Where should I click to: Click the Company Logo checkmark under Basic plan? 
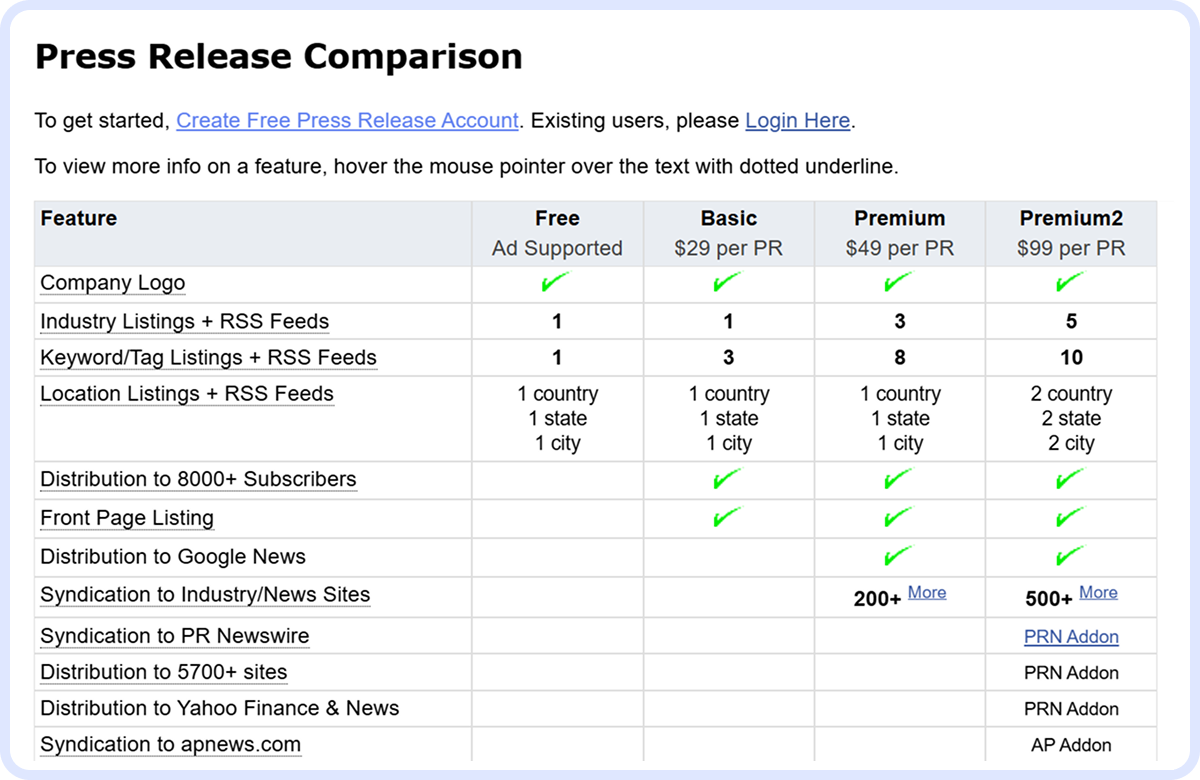click(x=728, y=283)
